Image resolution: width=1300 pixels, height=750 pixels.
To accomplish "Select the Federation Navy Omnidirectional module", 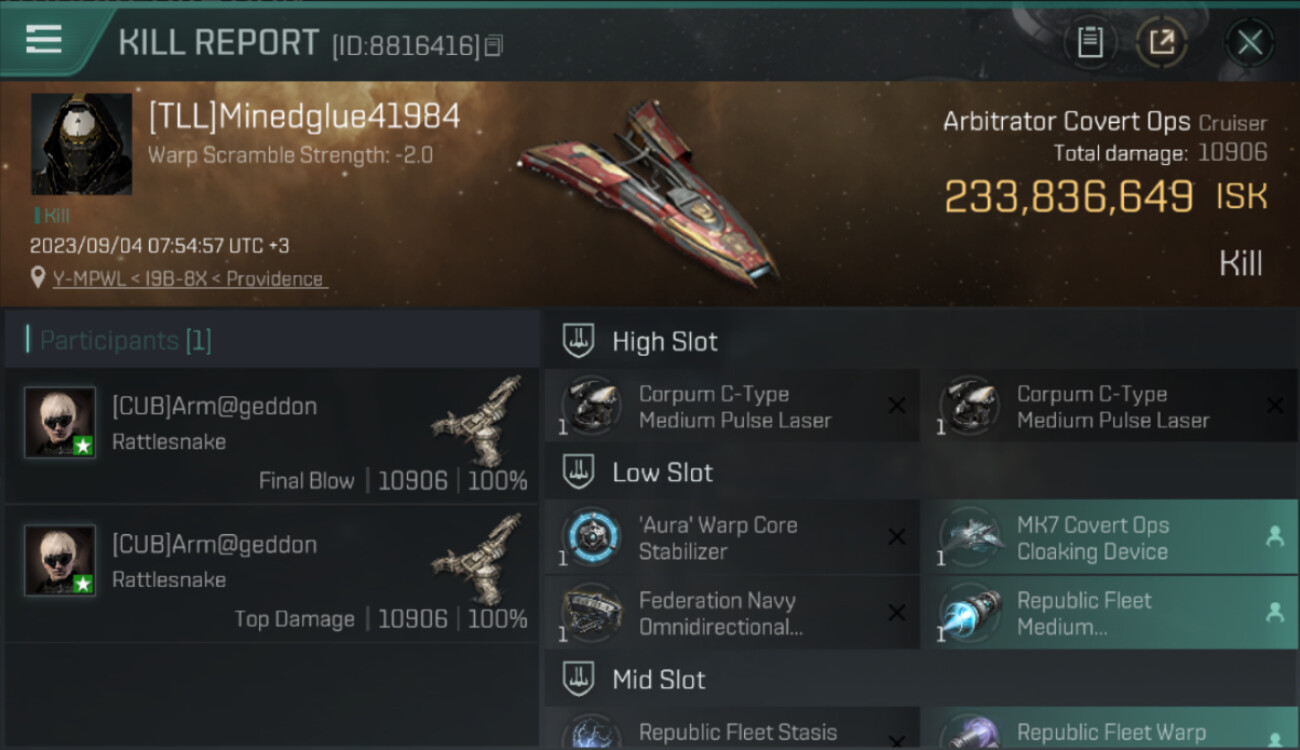I will point(732,613).
